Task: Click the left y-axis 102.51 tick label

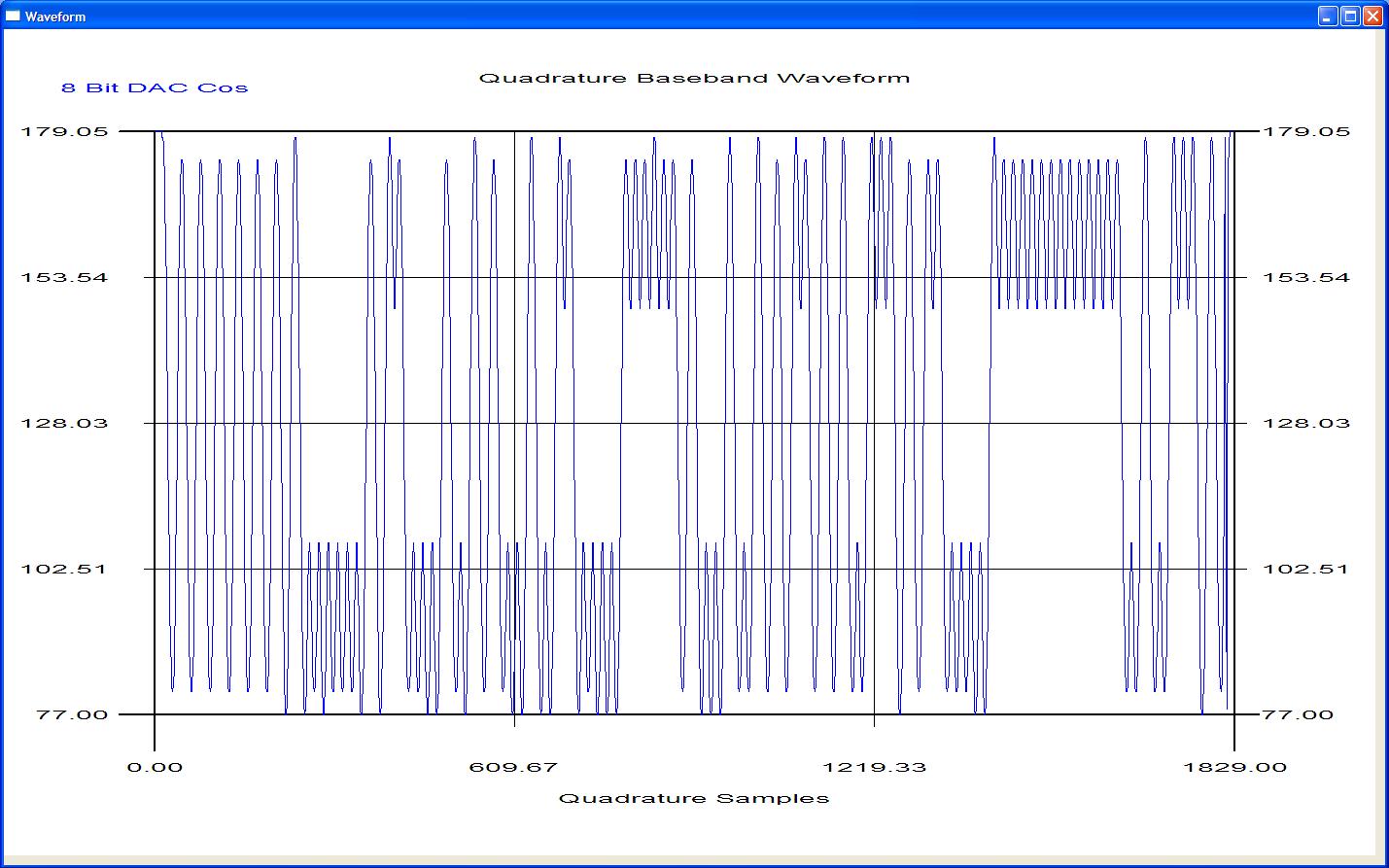Action: (x=65, y=569)
